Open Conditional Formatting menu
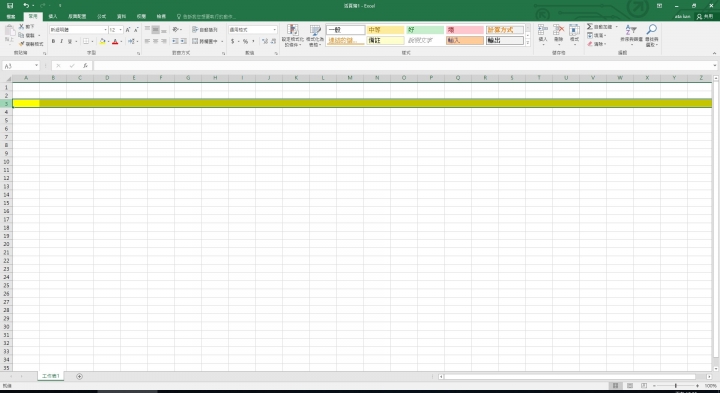The height and width of the screenshot is (393, 720). point(292,35)
